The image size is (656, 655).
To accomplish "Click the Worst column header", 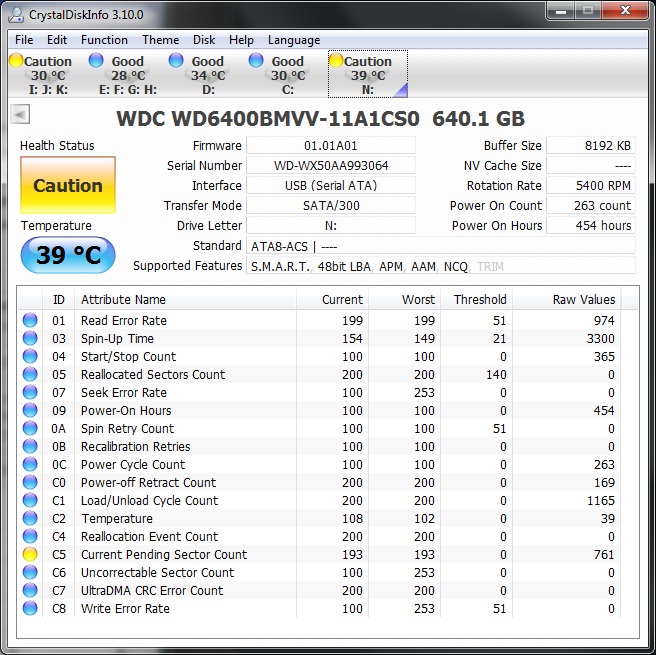I will (405, 299).
